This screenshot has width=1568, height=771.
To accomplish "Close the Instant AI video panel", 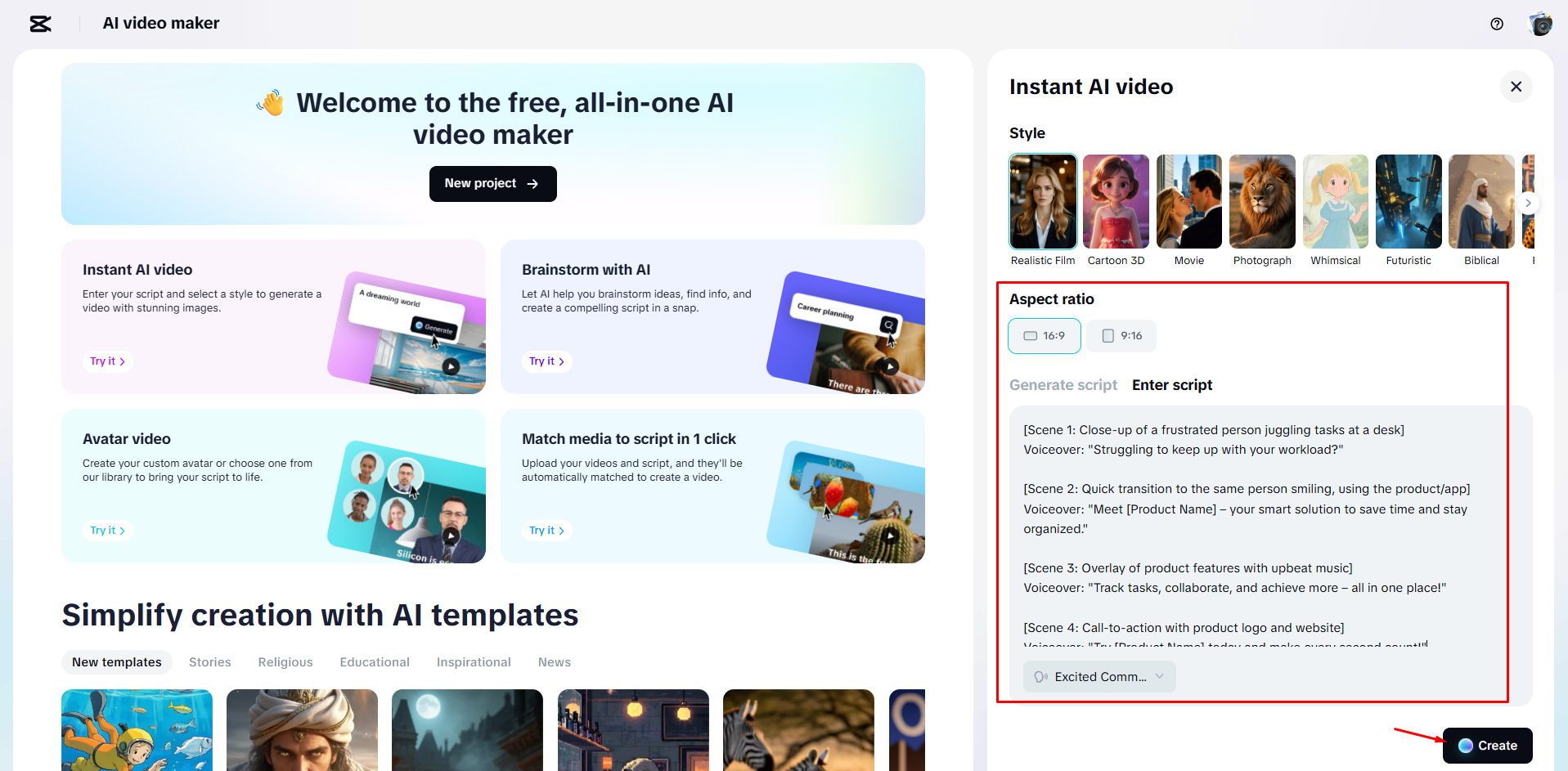I will click(x=1516, y=87).
